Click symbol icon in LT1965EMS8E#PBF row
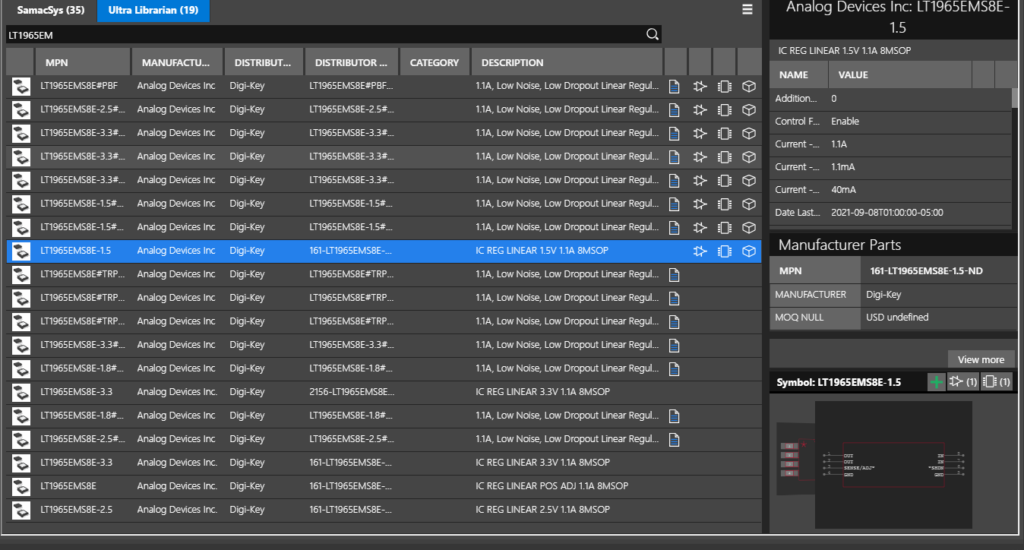 click(x=699, y=86)
